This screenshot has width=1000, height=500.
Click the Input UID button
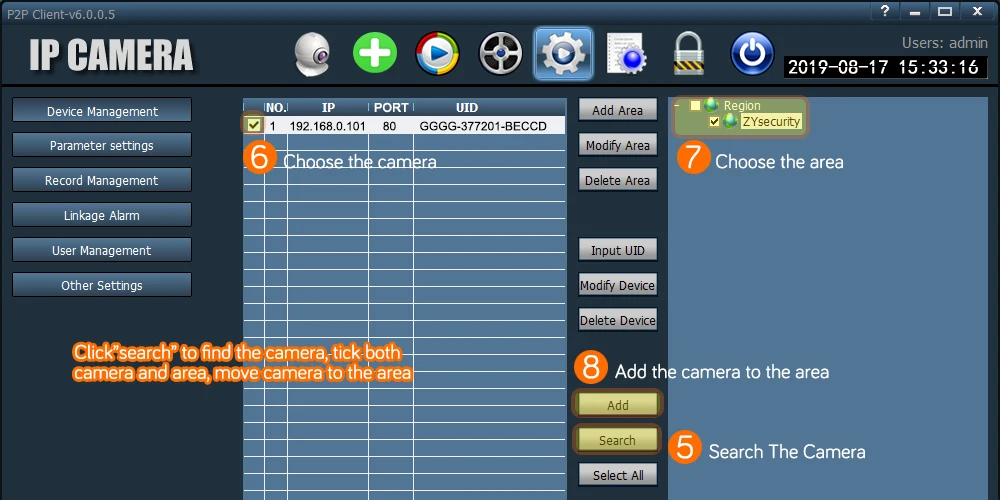click(x=617, y=251)
